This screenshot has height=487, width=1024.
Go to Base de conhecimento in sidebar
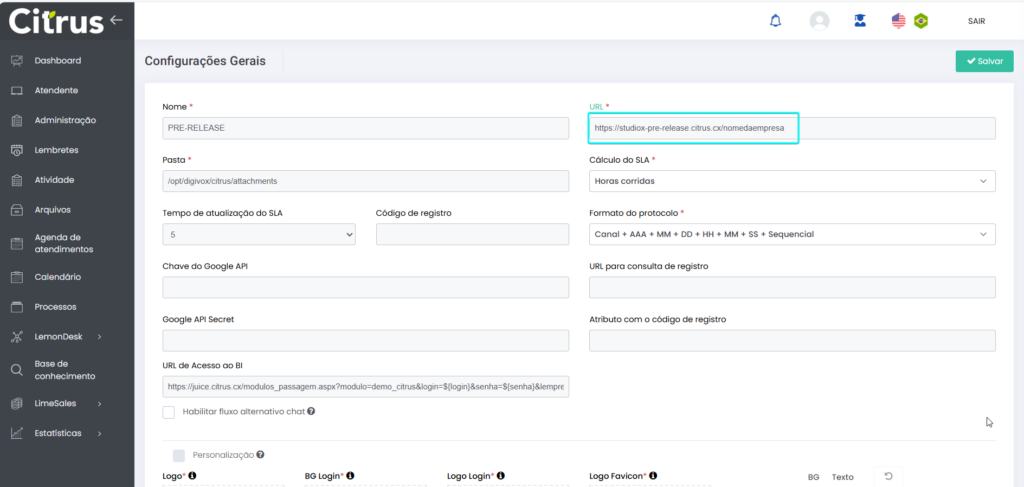coord(64,370)
